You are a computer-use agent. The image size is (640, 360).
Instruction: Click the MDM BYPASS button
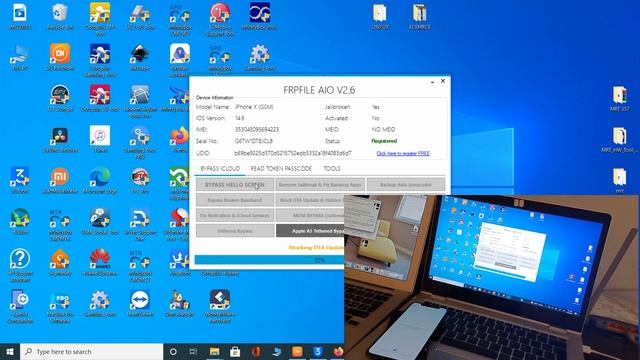pos(310,215)
